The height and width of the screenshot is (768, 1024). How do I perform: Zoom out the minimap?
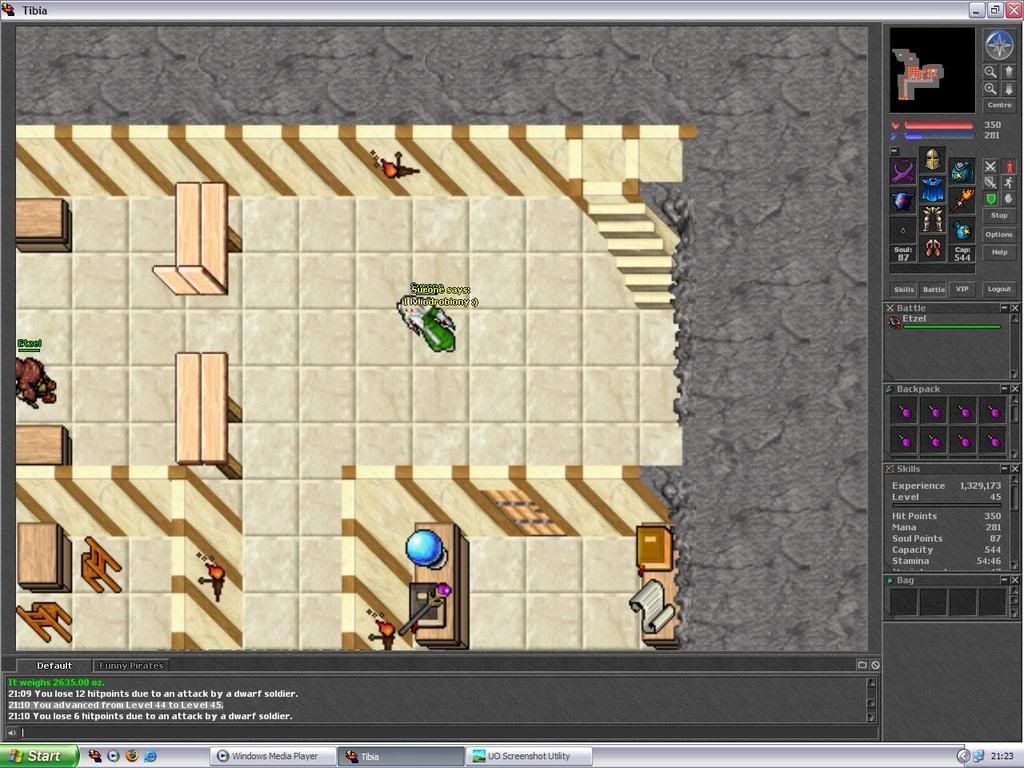(991, 72)
